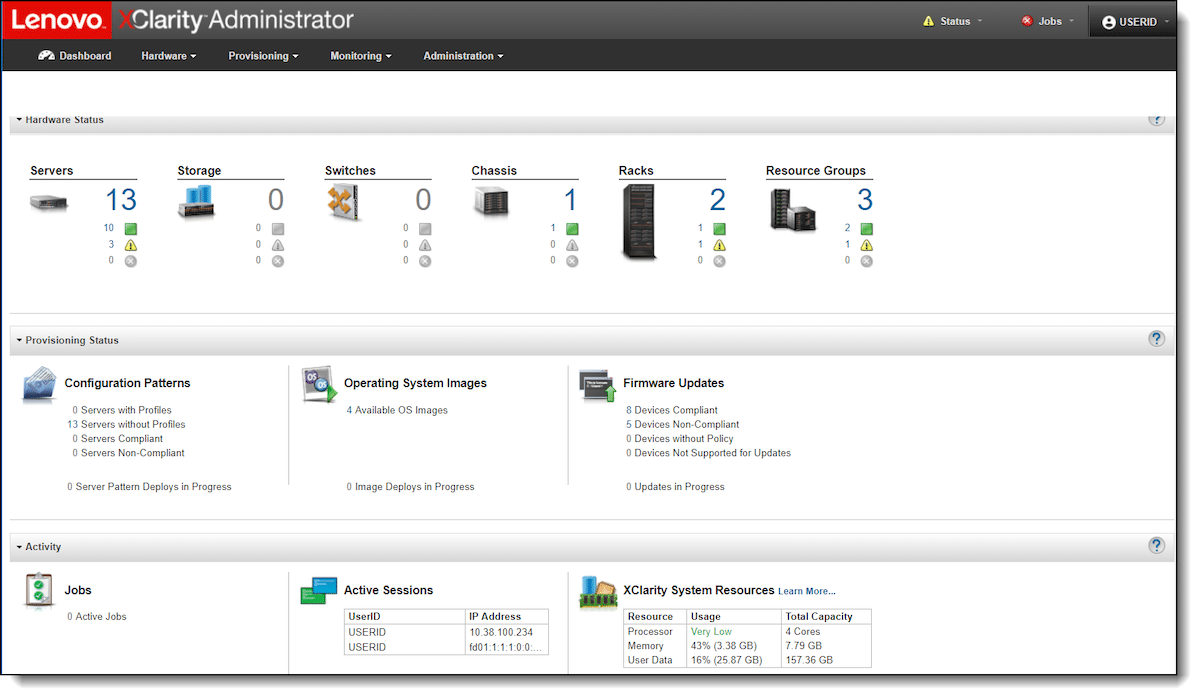Collapse the Provisioning Status section
The image size is (1200, 698).
click(x=19, y=340)
